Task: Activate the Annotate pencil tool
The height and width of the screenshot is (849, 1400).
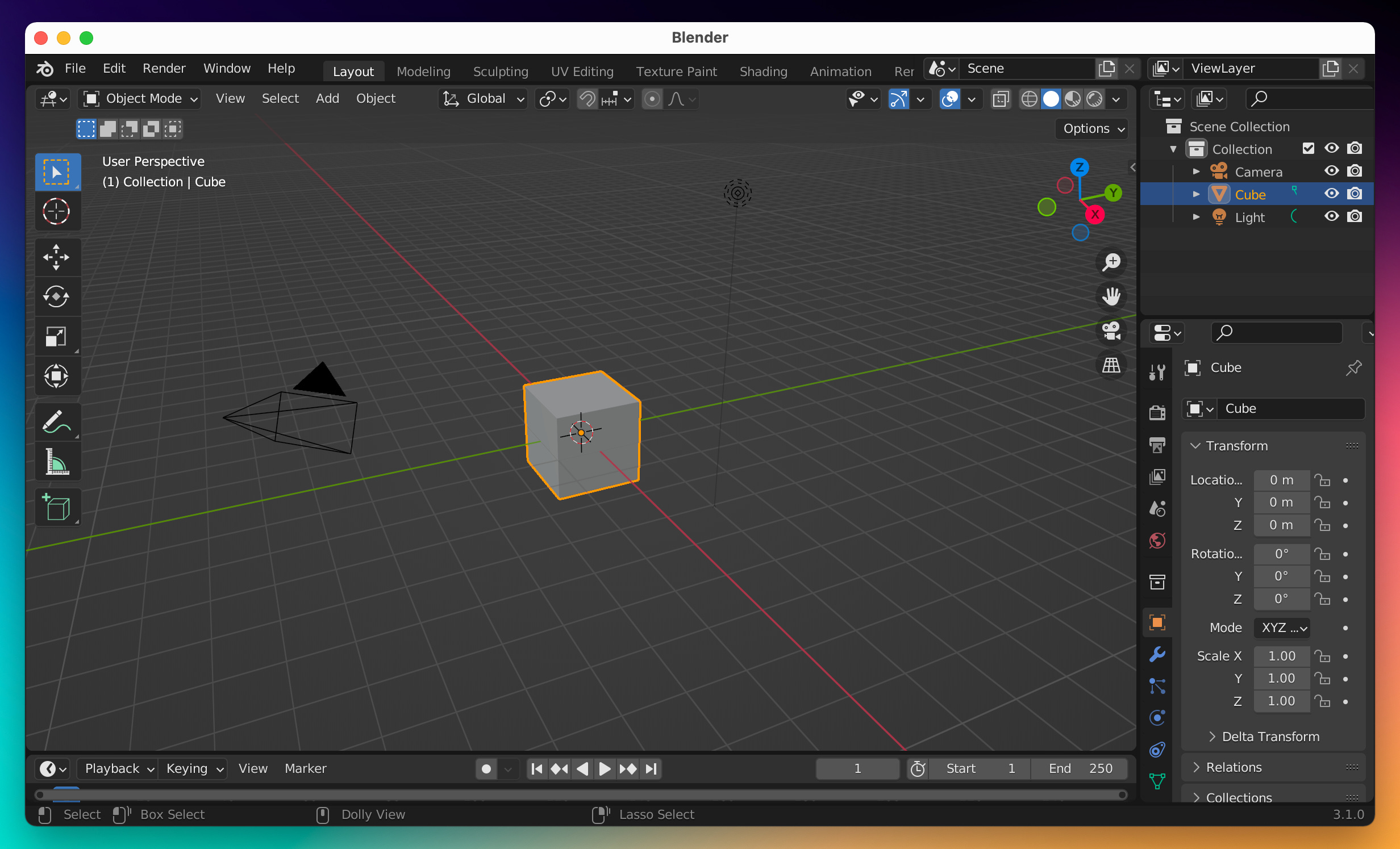Action: click(x=56, y=422)
